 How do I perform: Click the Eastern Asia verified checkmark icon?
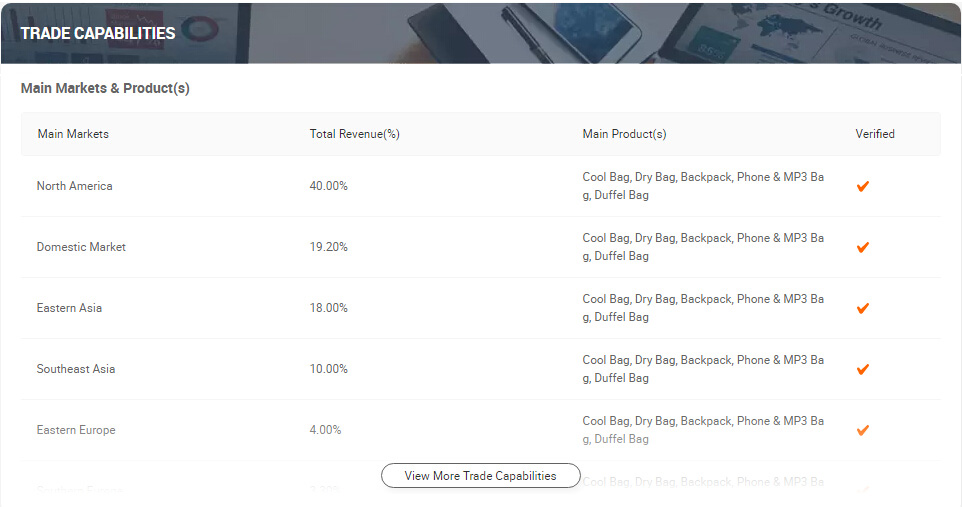coord(862,308)
